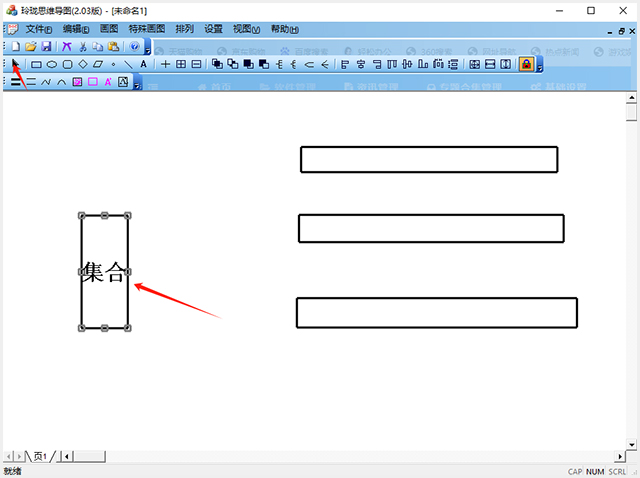Pick the text tool marked A
The image size is (640, 478).
pos(143,64)
